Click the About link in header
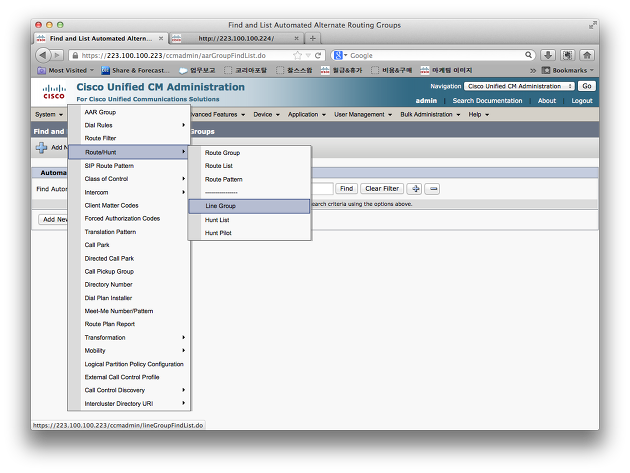630x473 pixels. tap(547, 100)
